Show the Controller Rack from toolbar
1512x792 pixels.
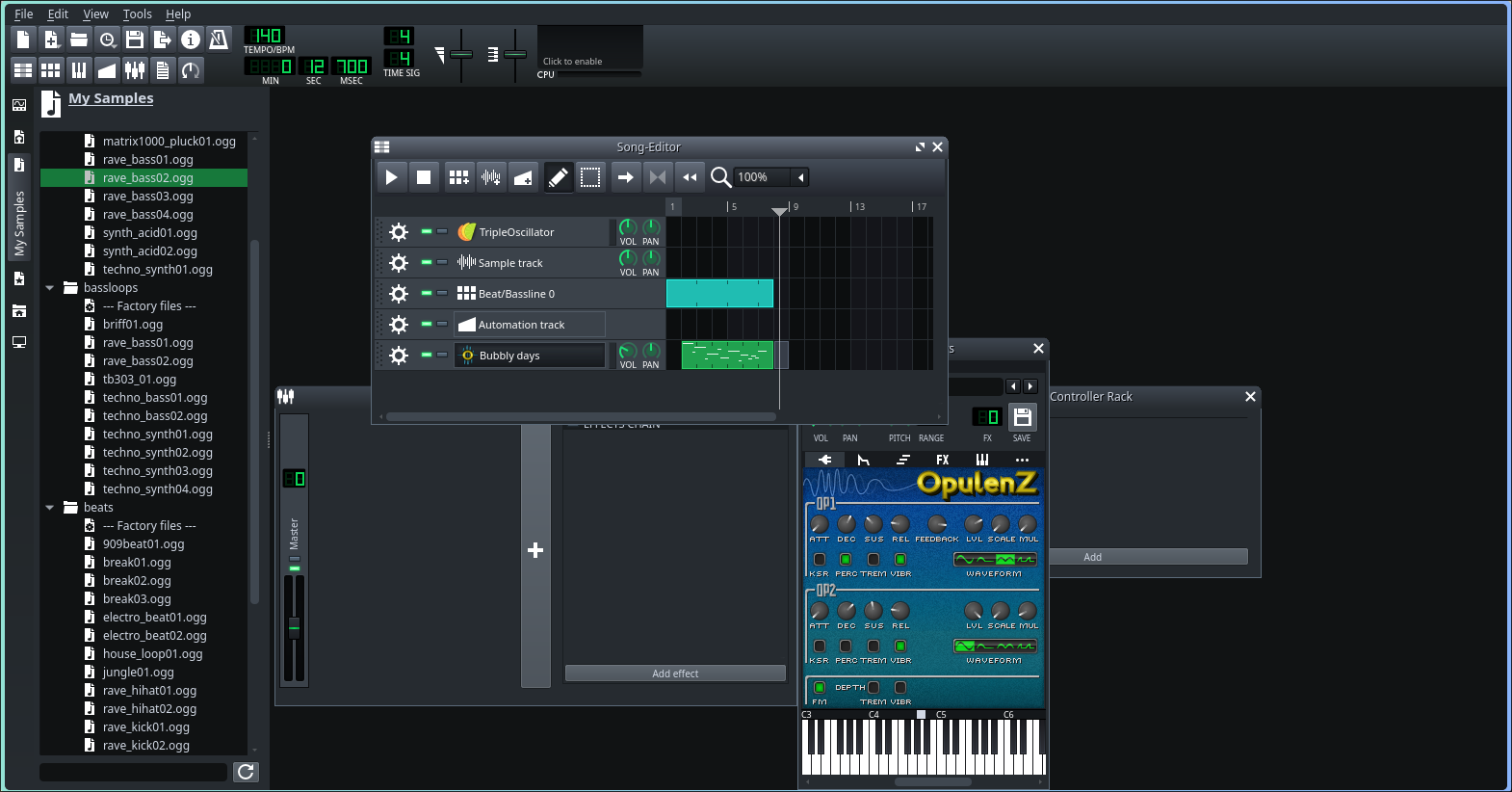click(191, 69)
